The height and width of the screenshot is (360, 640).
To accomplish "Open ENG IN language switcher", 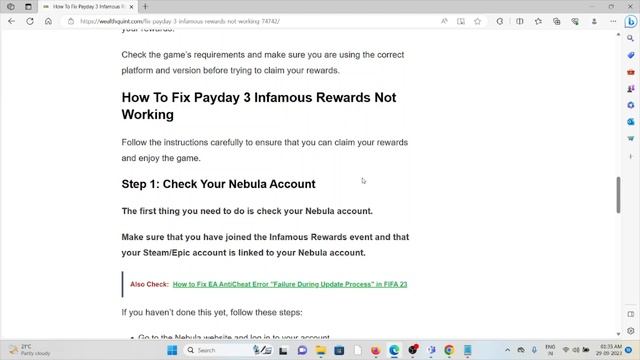I will [x=550, y=350].
